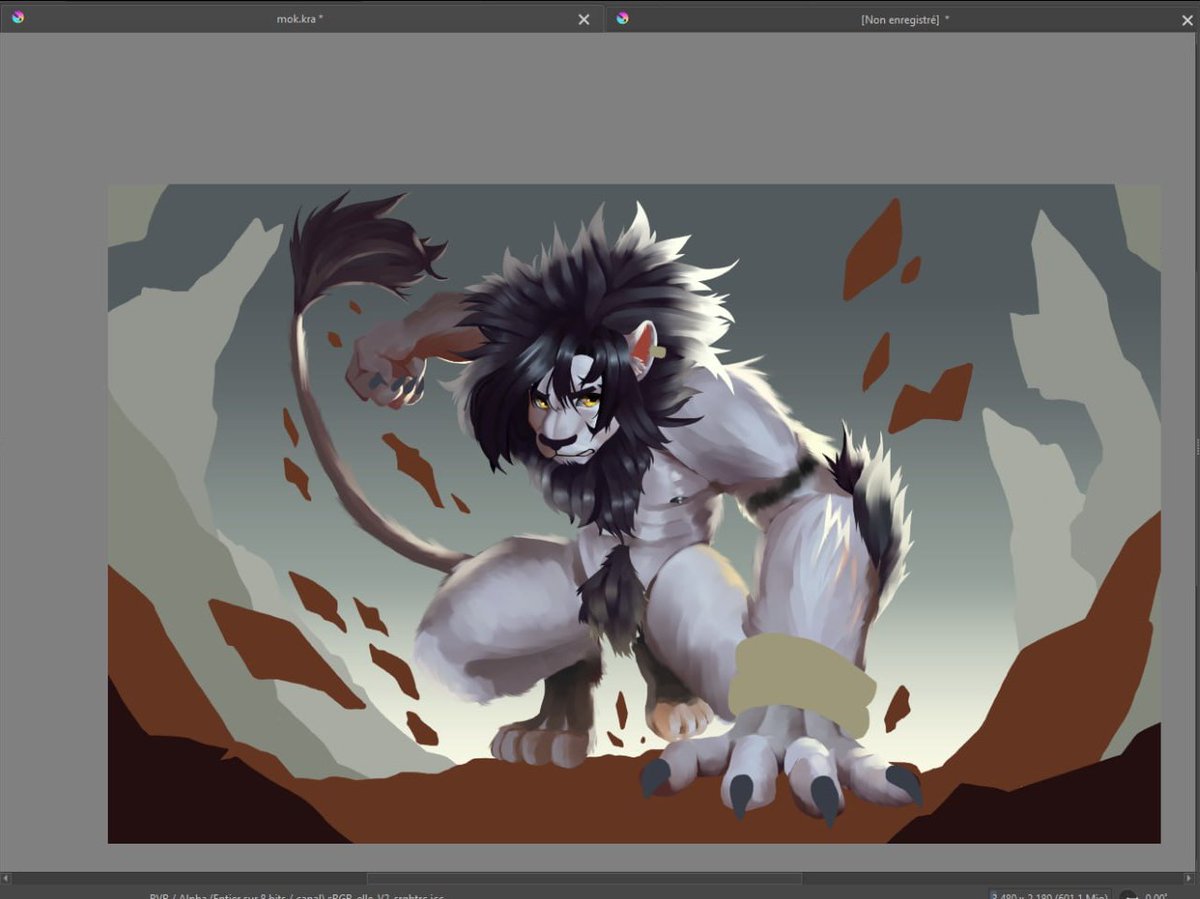
Task: Click the Krita icon on mok.kra tab
Action: pos(18,17)
